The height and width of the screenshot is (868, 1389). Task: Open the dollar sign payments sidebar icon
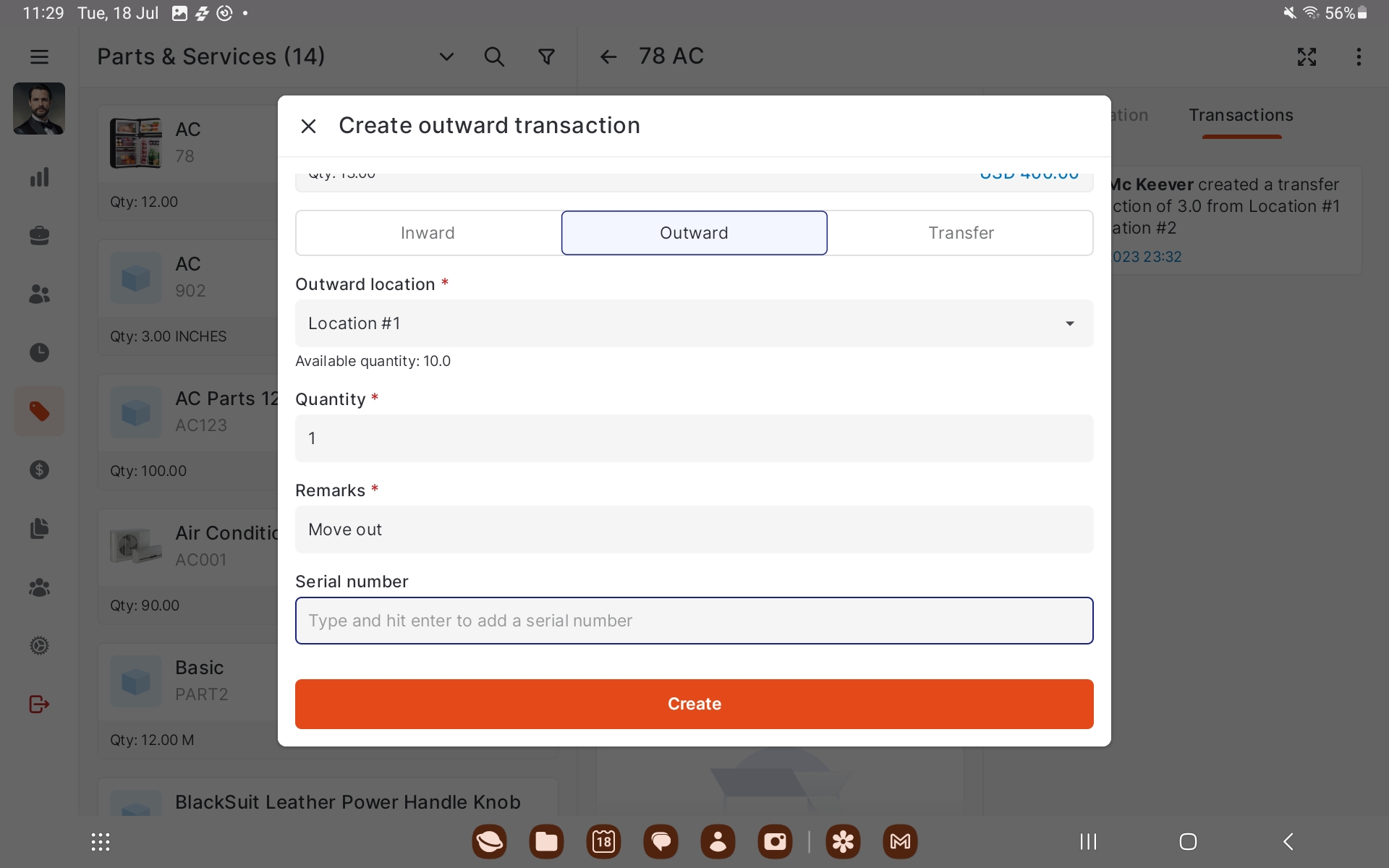click(x=39, y=470)
